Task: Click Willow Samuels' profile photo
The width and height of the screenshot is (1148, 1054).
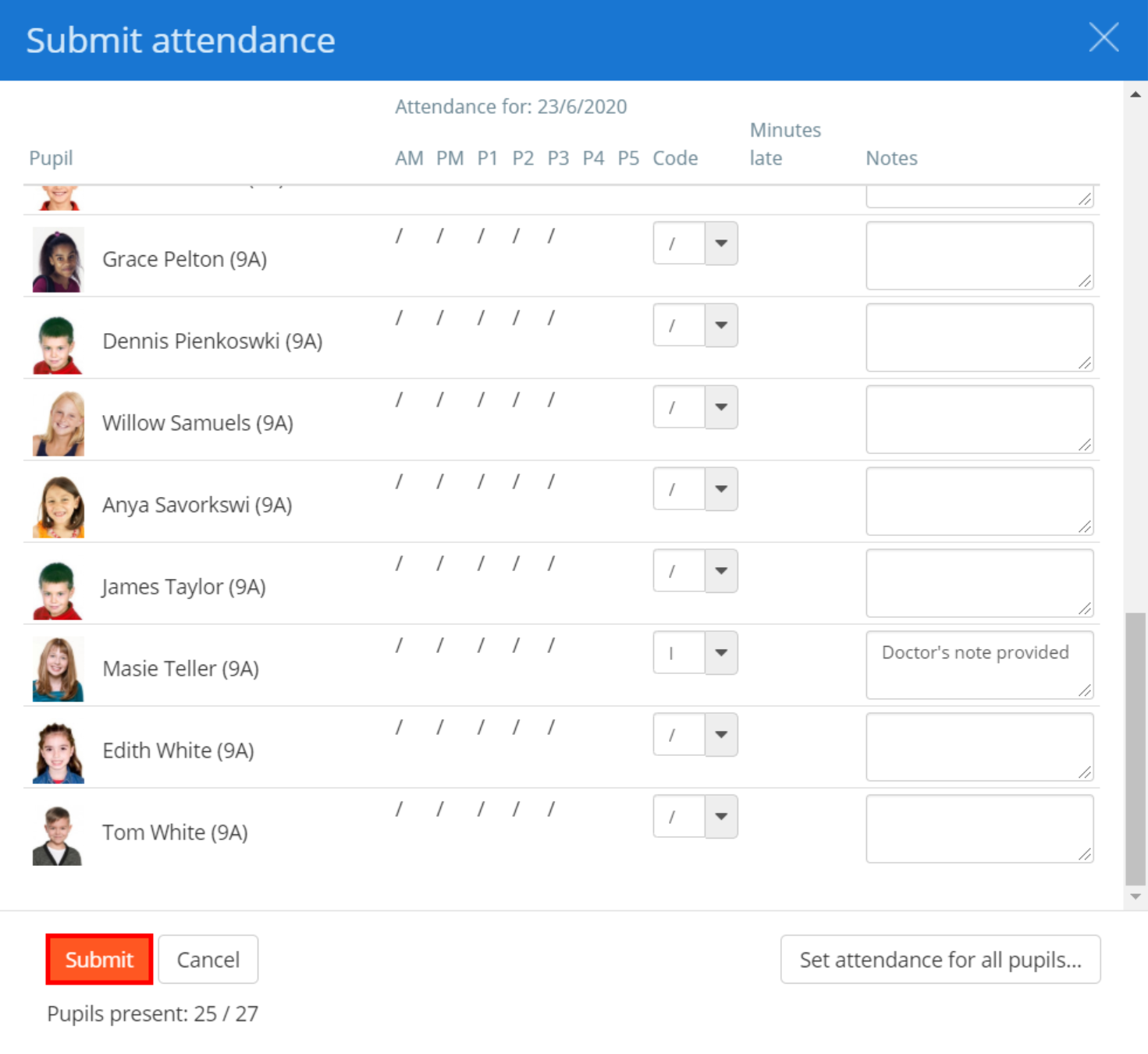Action: (x=58, y=422)
